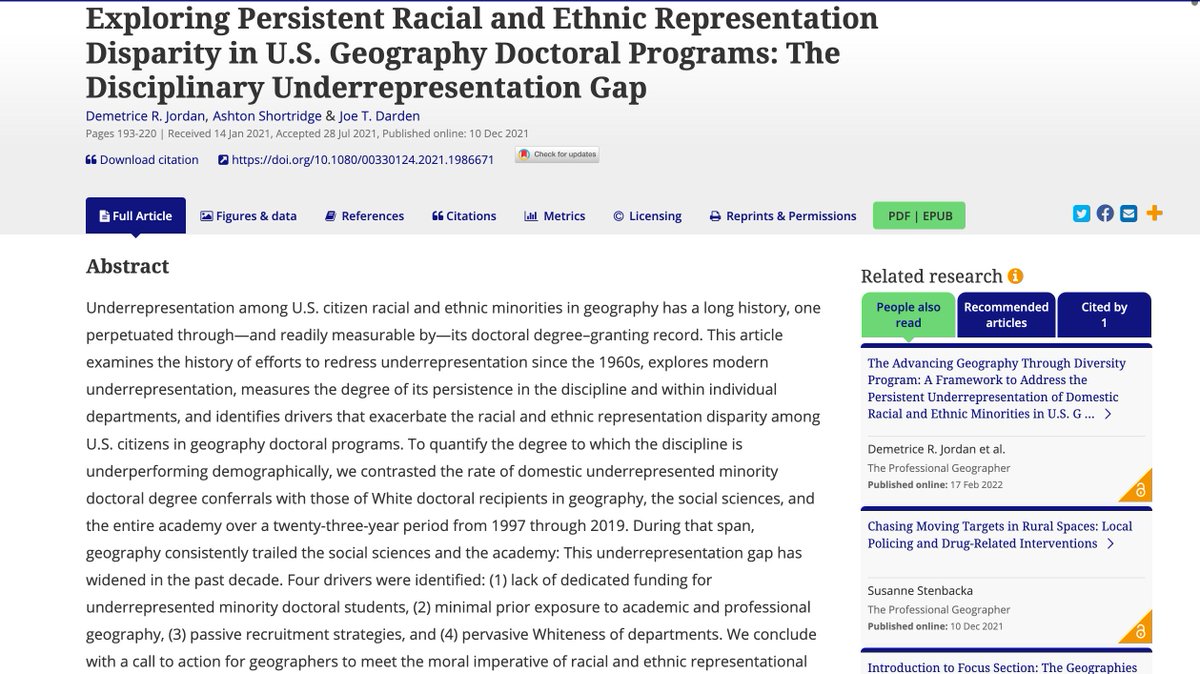Open more sharing options plus icon
This screenshot has width=1200, height=674.
tap(1154, 213)
